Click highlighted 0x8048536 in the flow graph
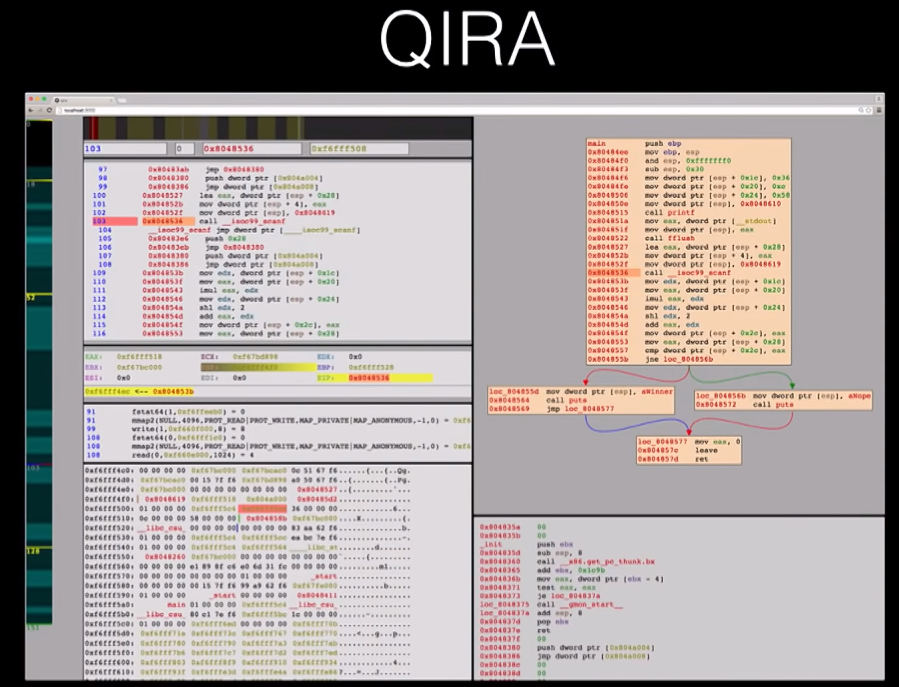Image resolution: width=899 pixels, height=687 pixels. 608,273
